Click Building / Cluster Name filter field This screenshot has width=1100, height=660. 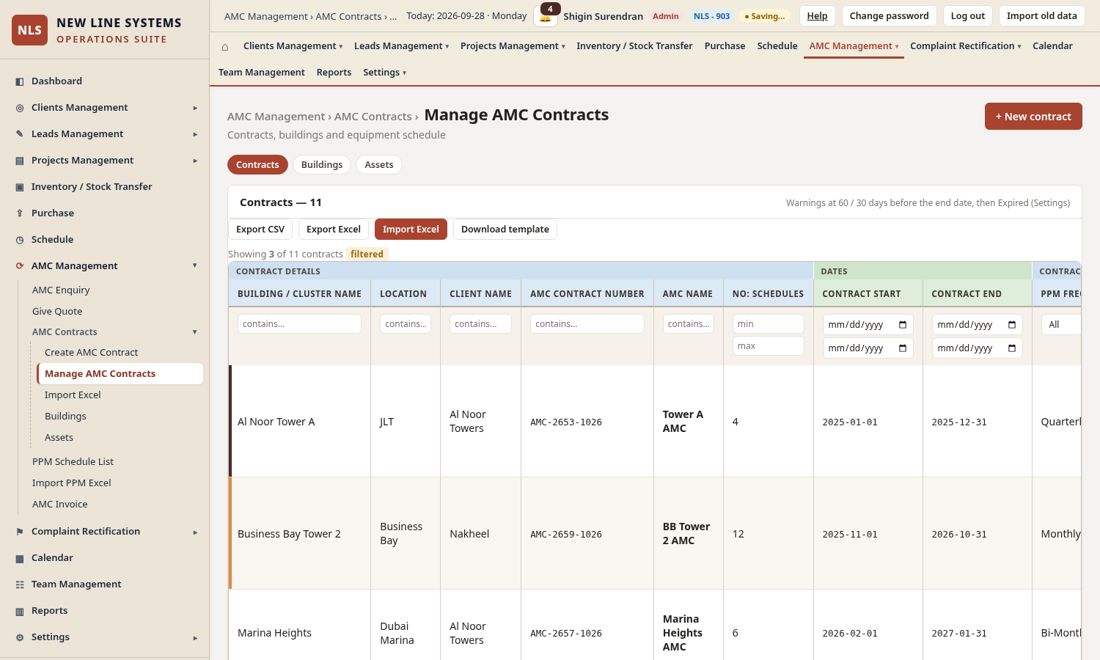(300, 324)
